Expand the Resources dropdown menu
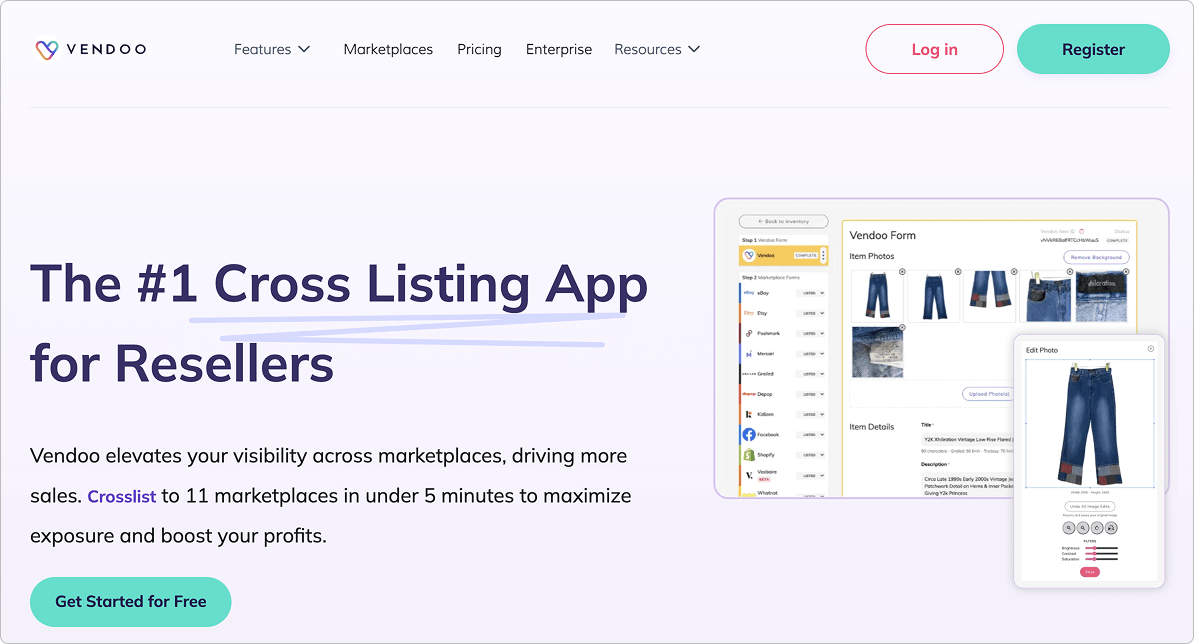 coord(657,49)
